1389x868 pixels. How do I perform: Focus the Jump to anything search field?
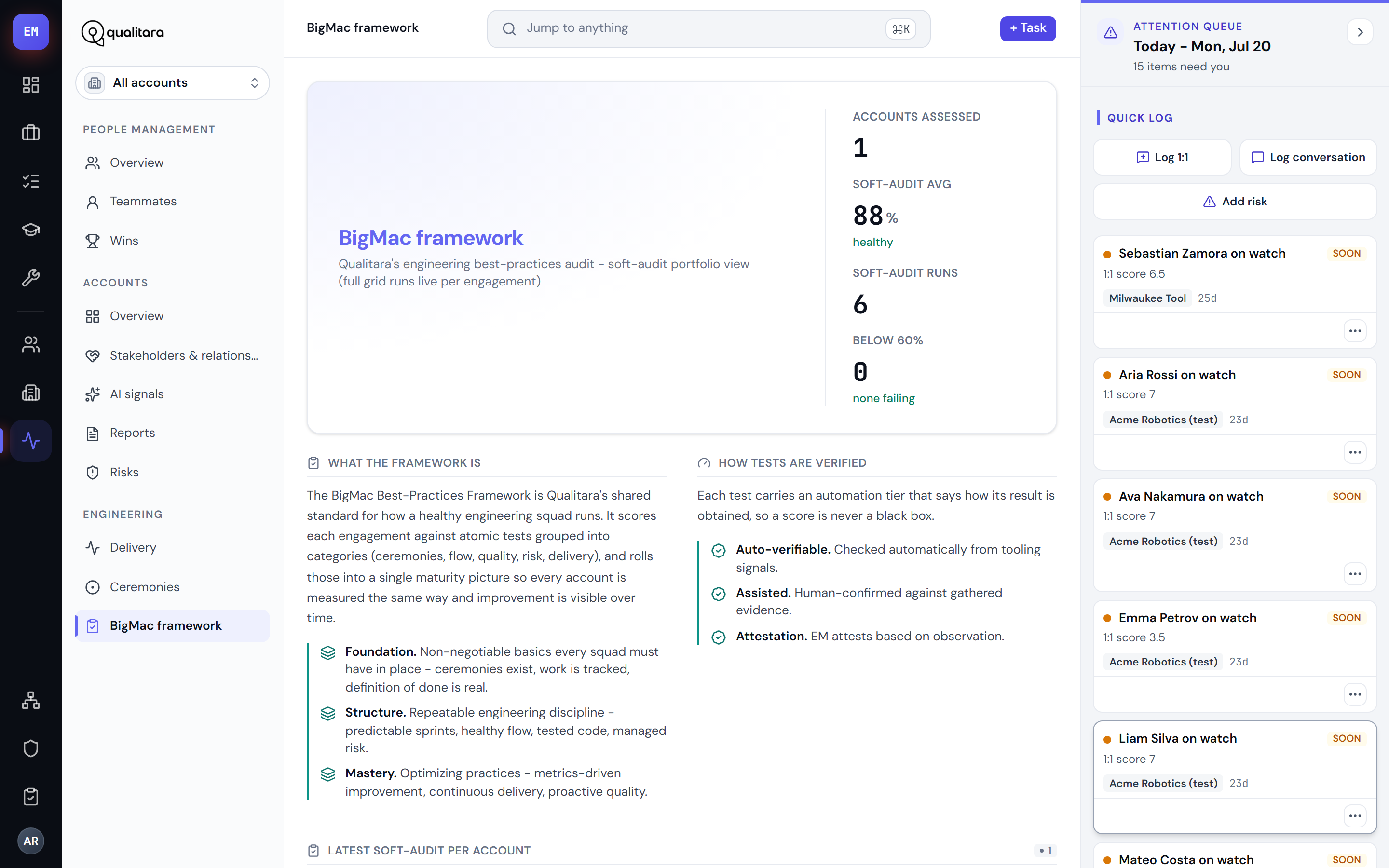click(708, 29)
